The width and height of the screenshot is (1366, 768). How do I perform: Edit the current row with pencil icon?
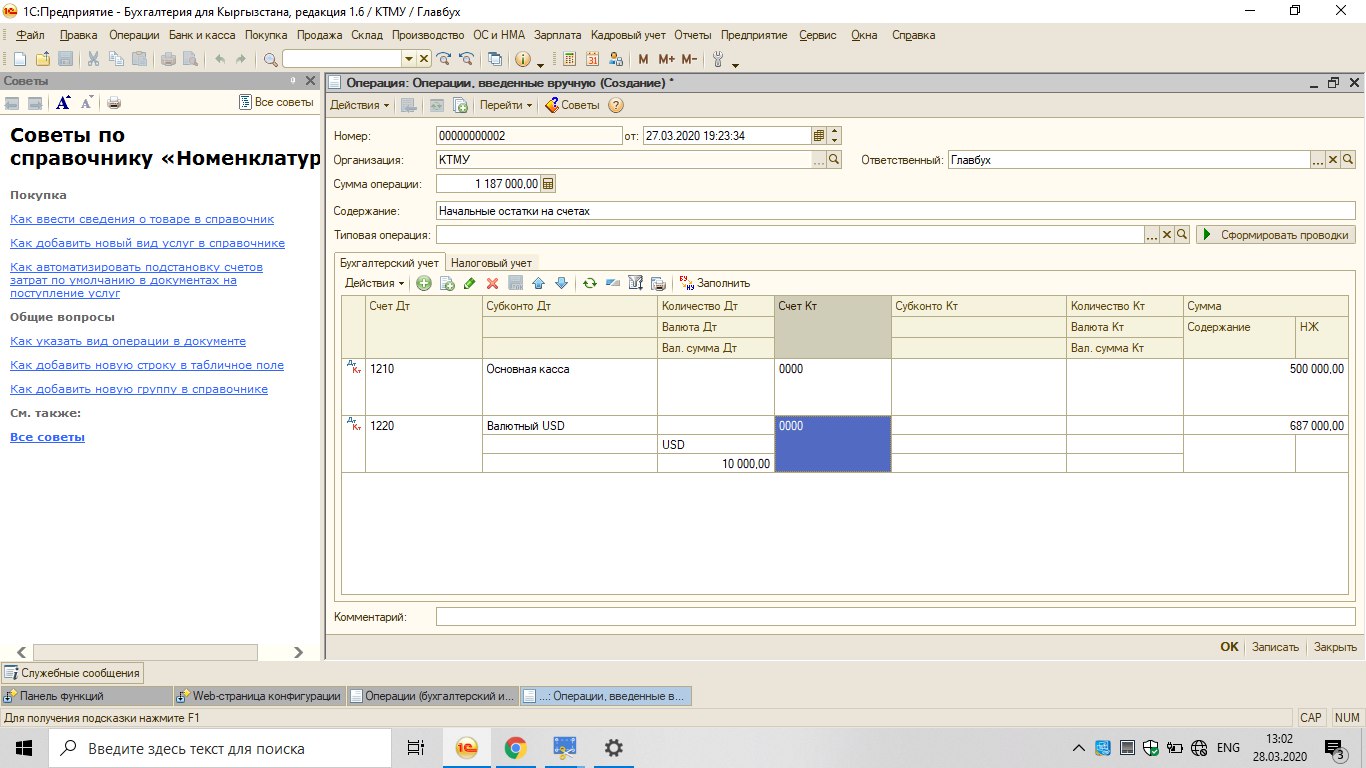(x=470, y=283)
